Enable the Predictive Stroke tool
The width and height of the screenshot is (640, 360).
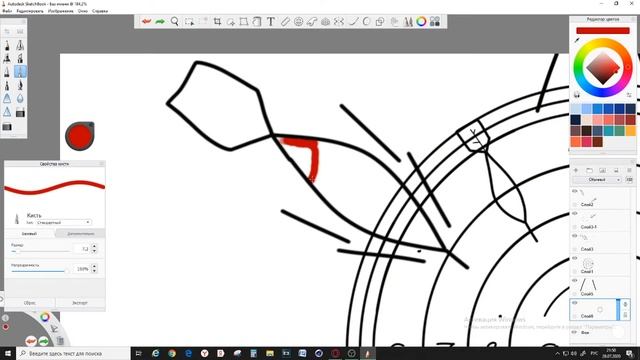(366, 22)
